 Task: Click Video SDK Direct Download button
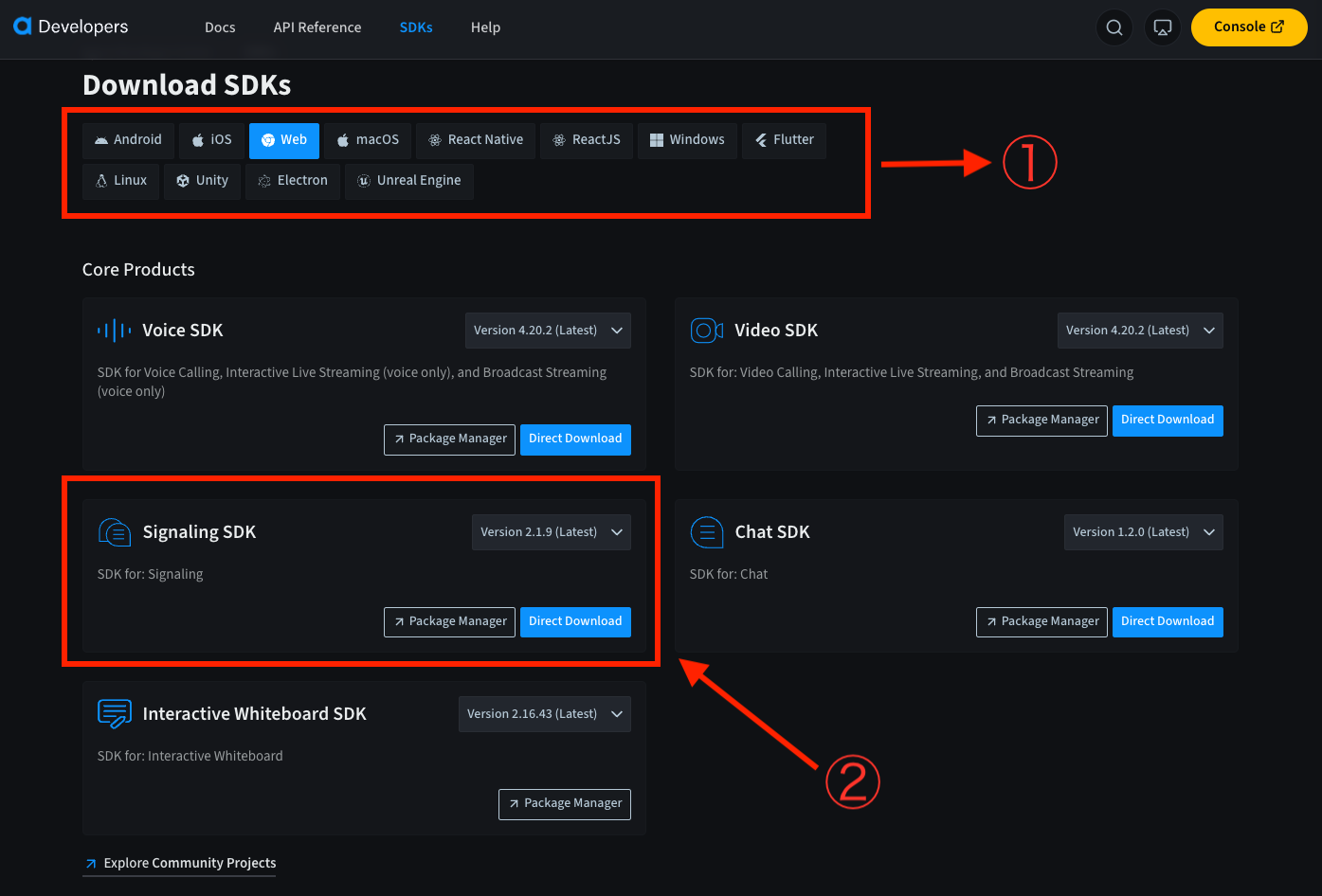1168,421
